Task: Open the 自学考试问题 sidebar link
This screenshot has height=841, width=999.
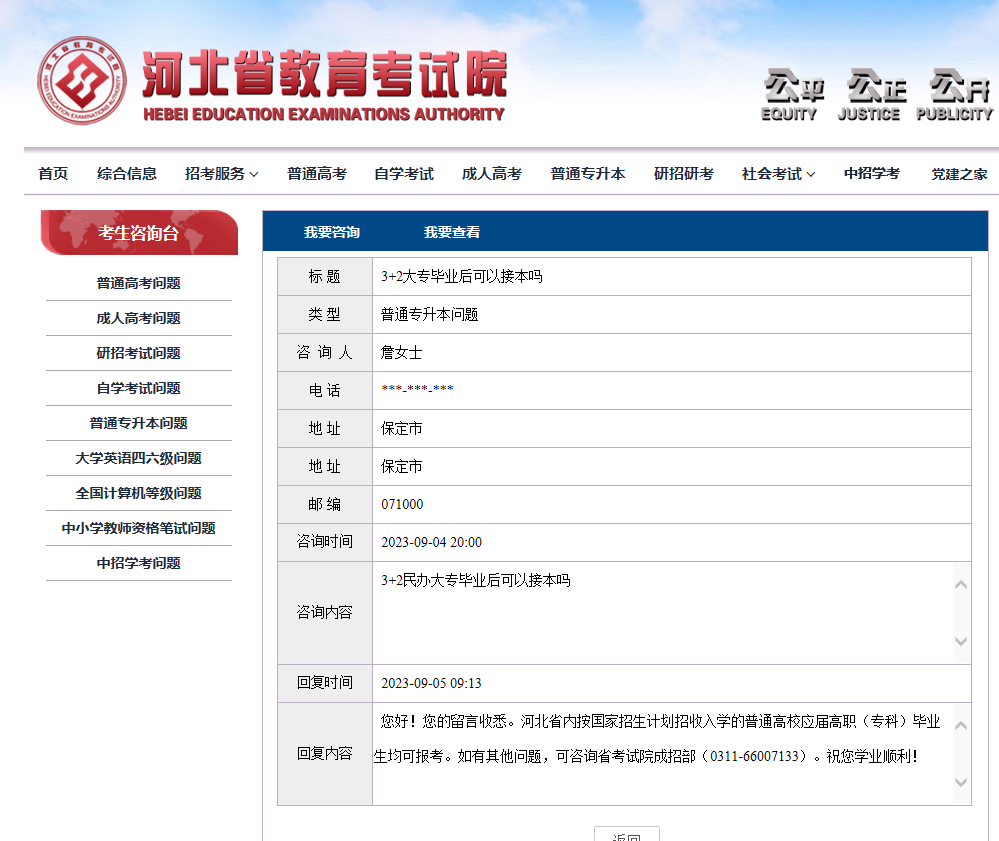Action: pos(138,388)
